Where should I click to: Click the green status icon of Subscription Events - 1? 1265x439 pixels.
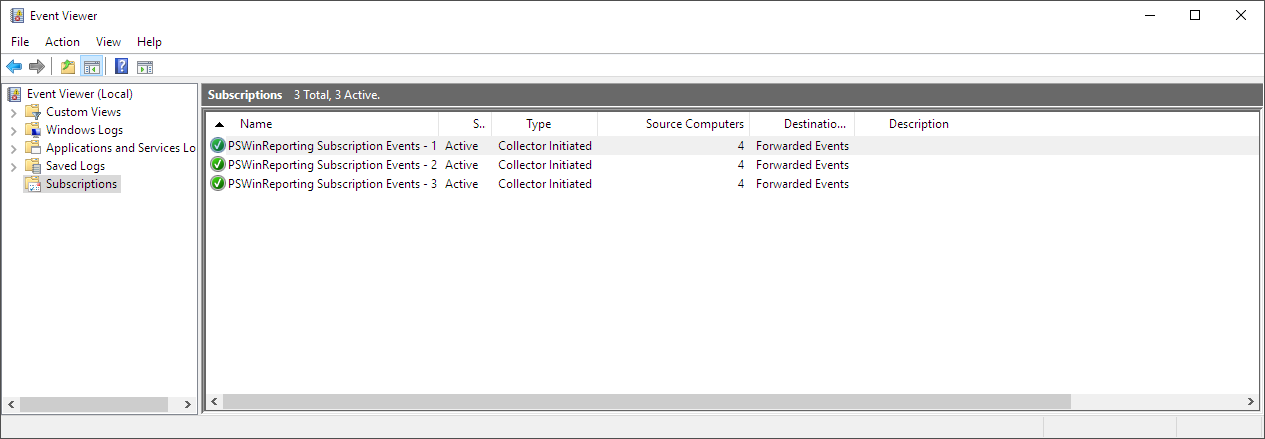point(218,146)
